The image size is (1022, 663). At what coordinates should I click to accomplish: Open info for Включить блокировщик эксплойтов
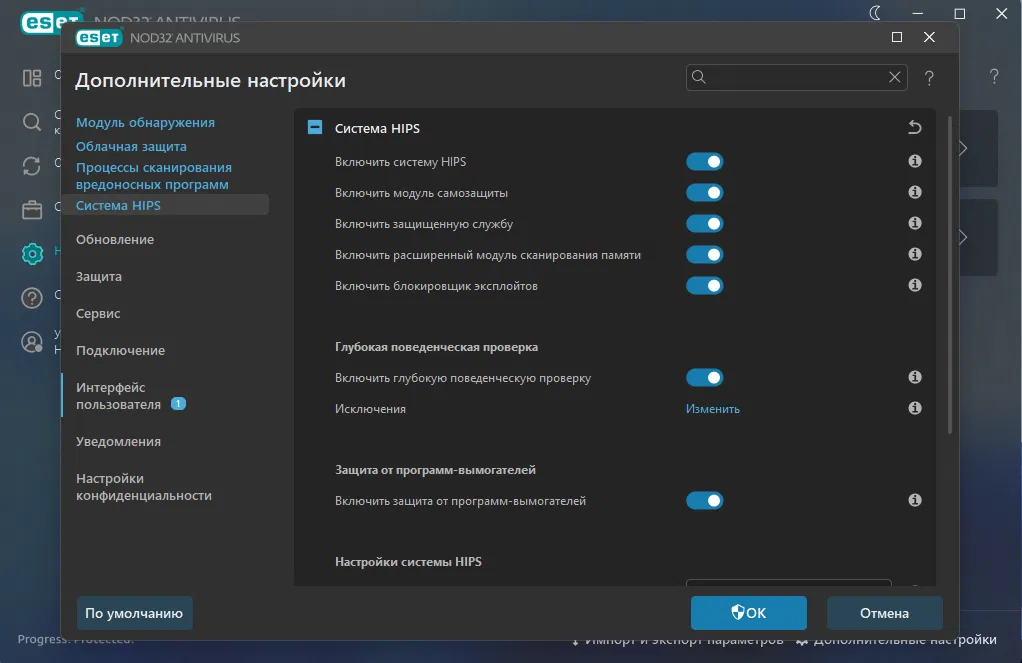pyautogui.click(x=914, y=285)
